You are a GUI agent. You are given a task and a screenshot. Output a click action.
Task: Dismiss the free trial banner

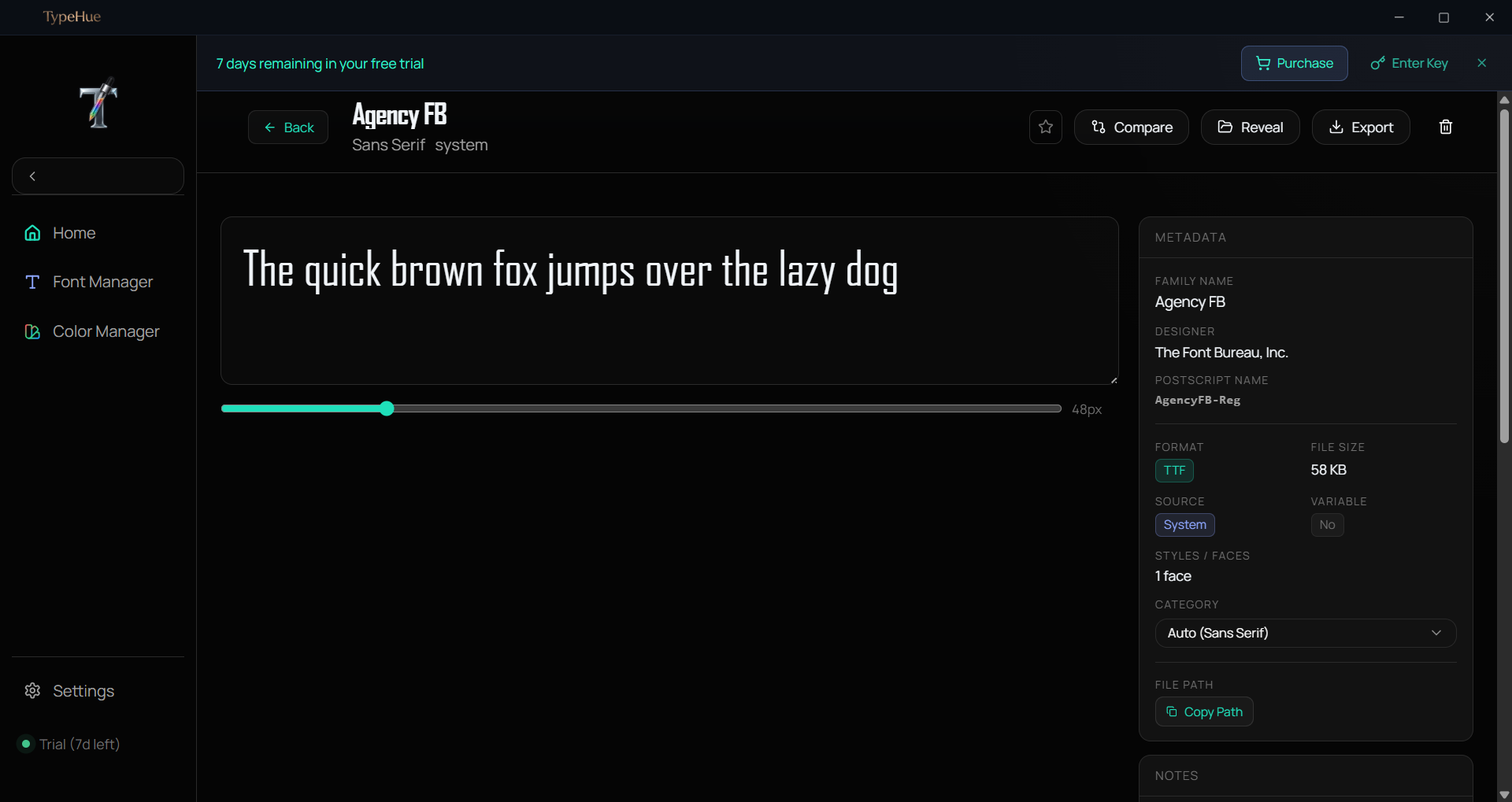tap(1482, 63)
